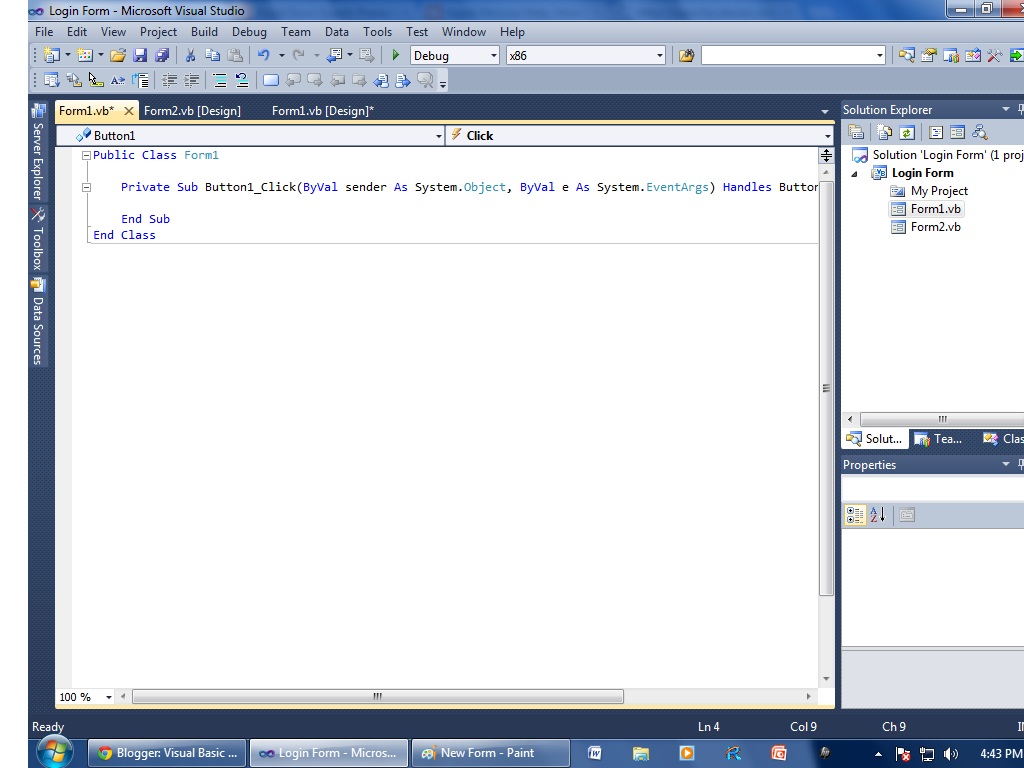1024x768 pixels.
Task: Close the Form1.vb* tab
Action: tap(129, 111)
